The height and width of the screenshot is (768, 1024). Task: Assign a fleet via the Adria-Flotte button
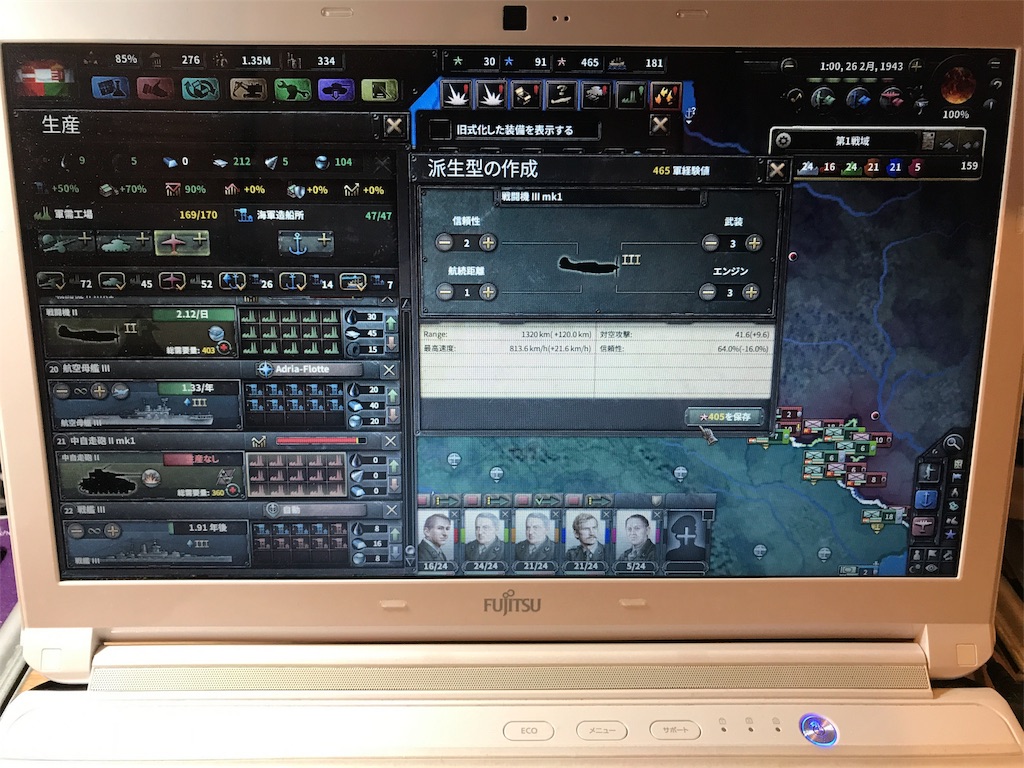[x=310, y=369]
